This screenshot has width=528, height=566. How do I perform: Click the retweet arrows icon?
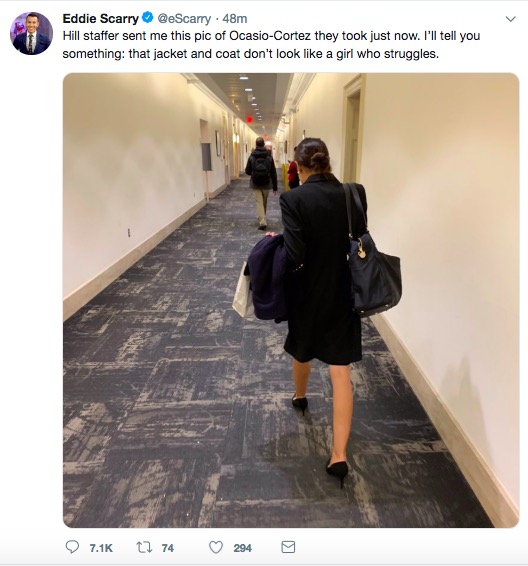(144, 547)
